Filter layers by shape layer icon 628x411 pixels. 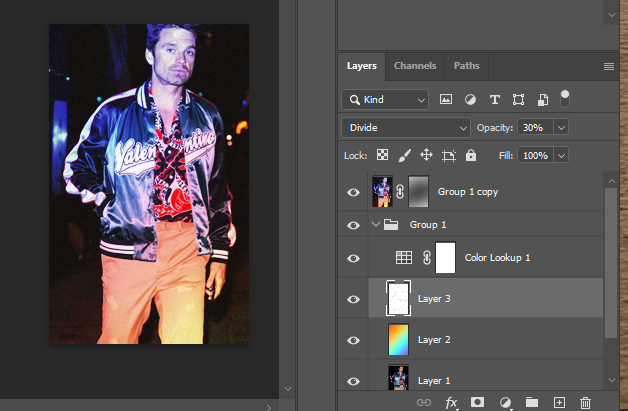(518, 99)
